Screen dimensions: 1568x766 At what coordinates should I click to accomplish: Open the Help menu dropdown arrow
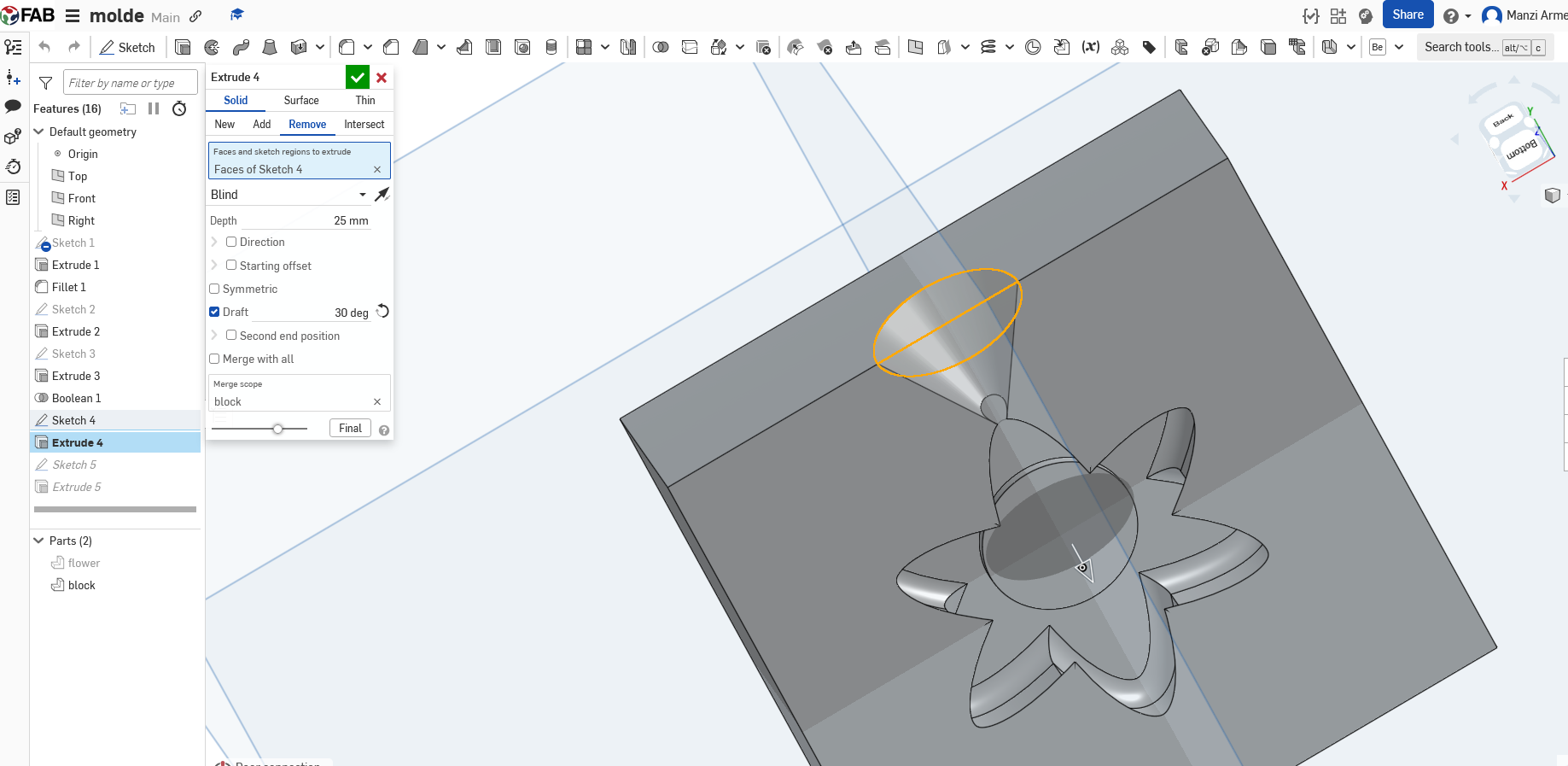(1468, 15)
